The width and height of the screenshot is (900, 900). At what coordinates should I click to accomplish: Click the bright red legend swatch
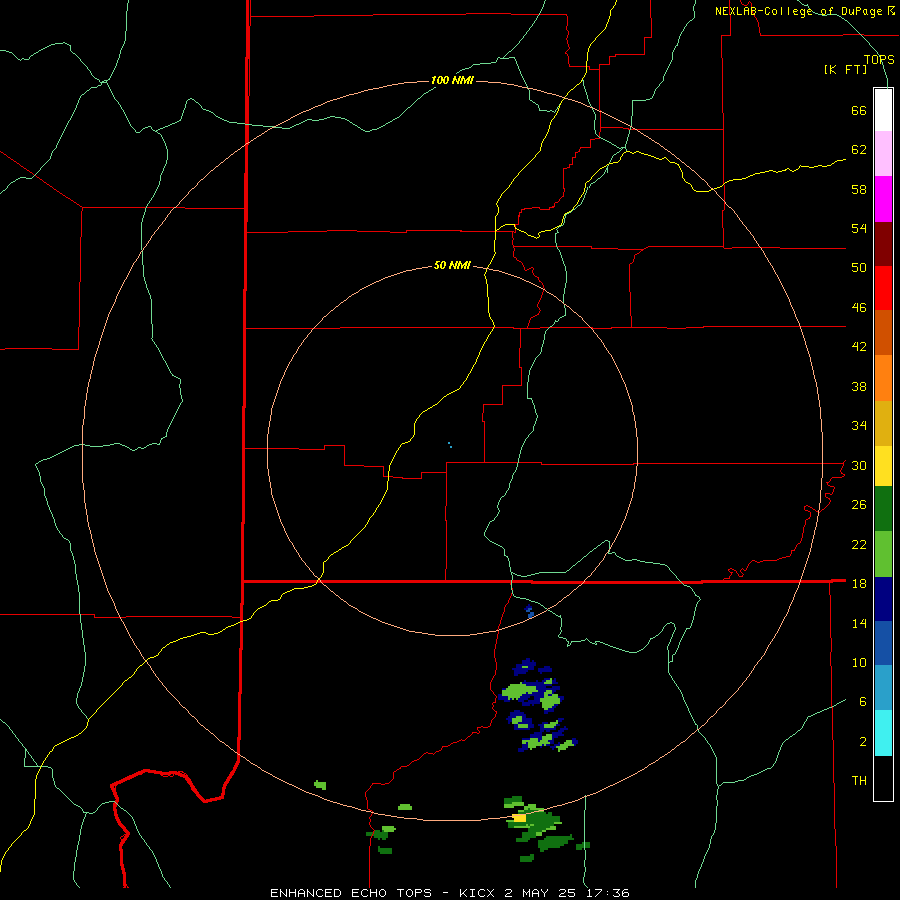(x=883, y=288)
